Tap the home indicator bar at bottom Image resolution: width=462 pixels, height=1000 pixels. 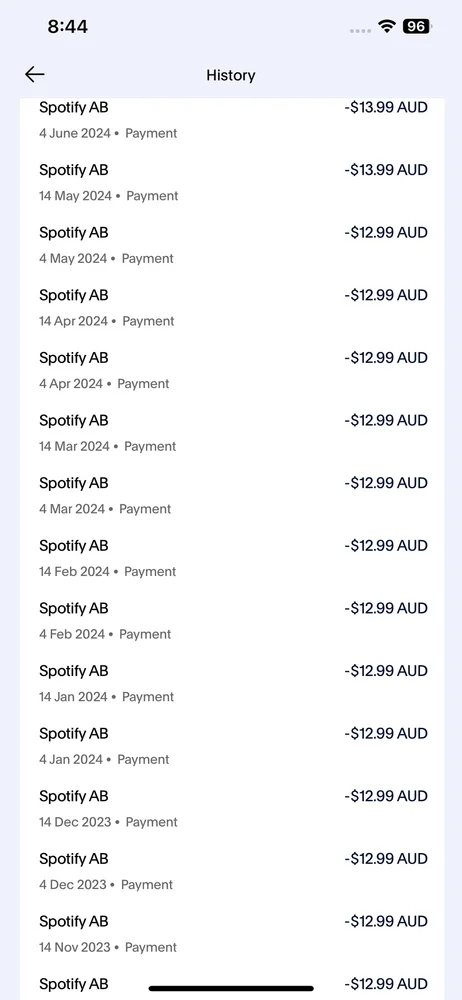coord(231,989)
